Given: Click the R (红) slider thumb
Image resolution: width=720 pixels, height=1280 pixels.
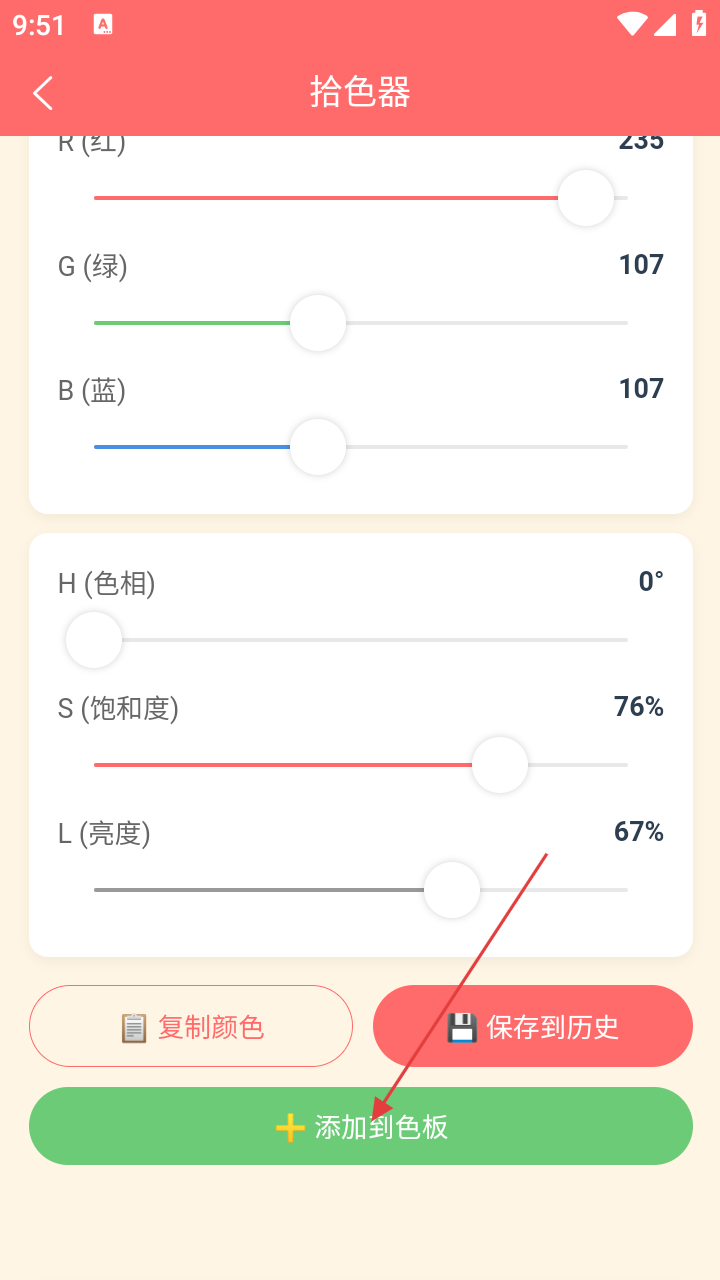Looking at the screenshot, I should click(x=585, y=198).
